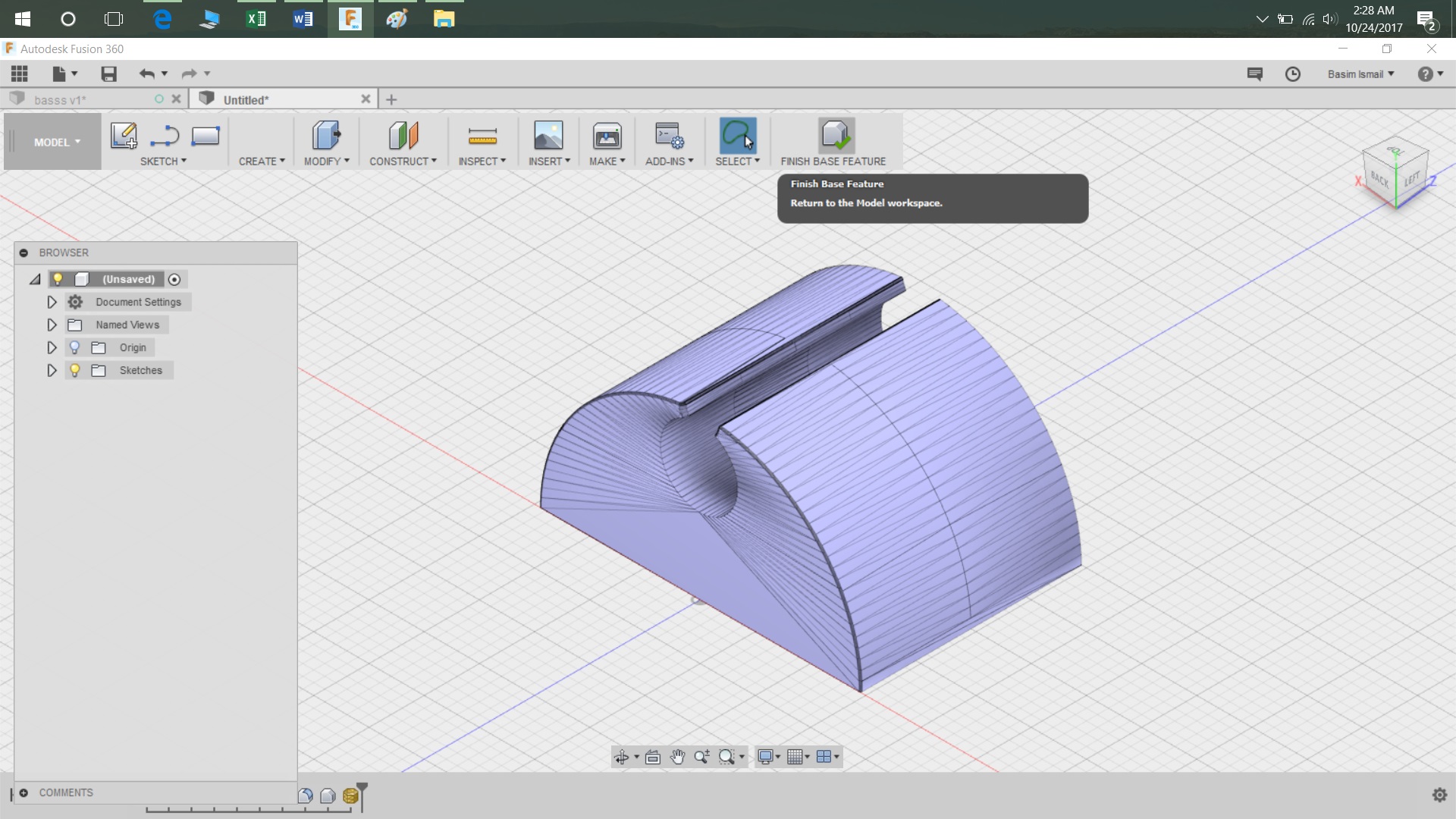
Task: Click the gold timeline feature icon
Action: click(350, 795)
